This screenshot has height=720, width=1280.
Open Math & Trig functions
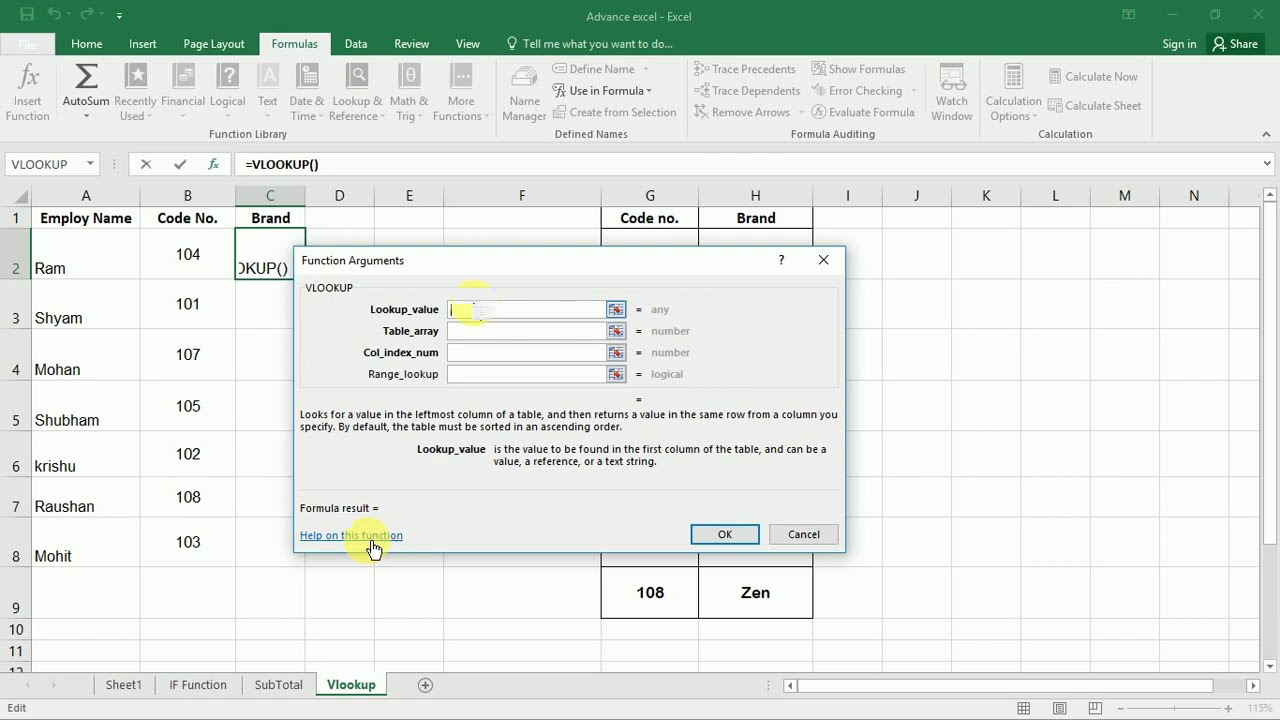[409, 93]
